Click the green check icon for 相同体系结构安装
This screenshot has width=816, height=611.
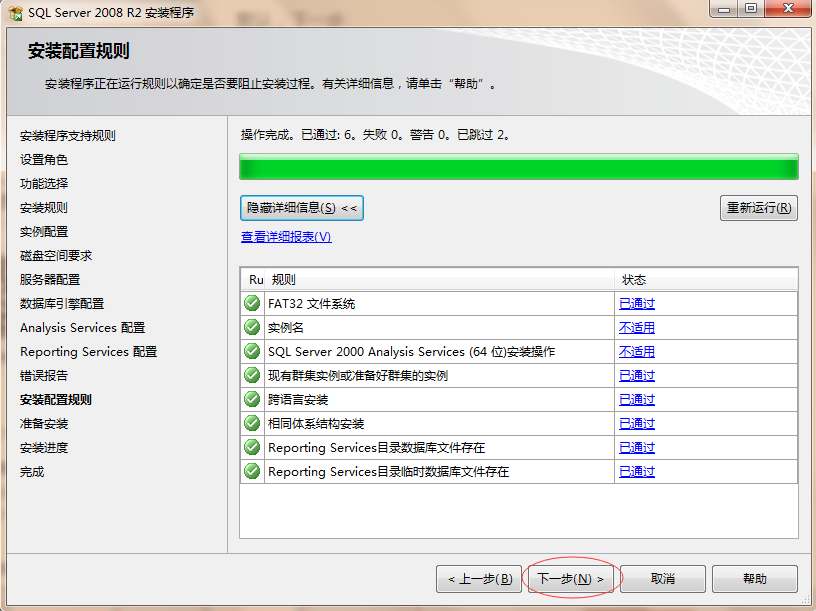[252, 423]
